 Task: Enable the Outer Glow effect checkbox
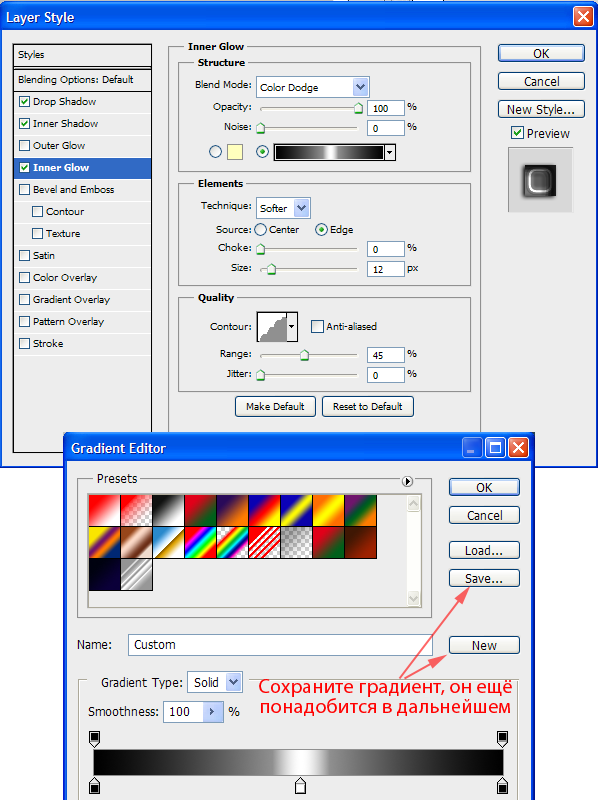(24, 145)
